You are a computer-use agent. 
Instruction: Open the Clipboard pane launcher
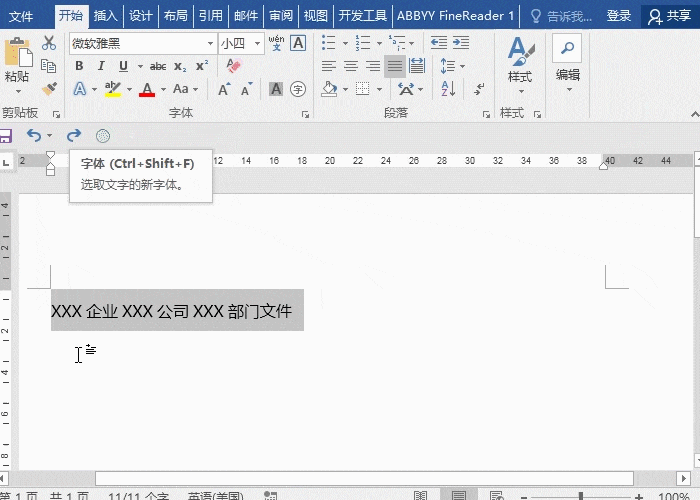(56, 115)
